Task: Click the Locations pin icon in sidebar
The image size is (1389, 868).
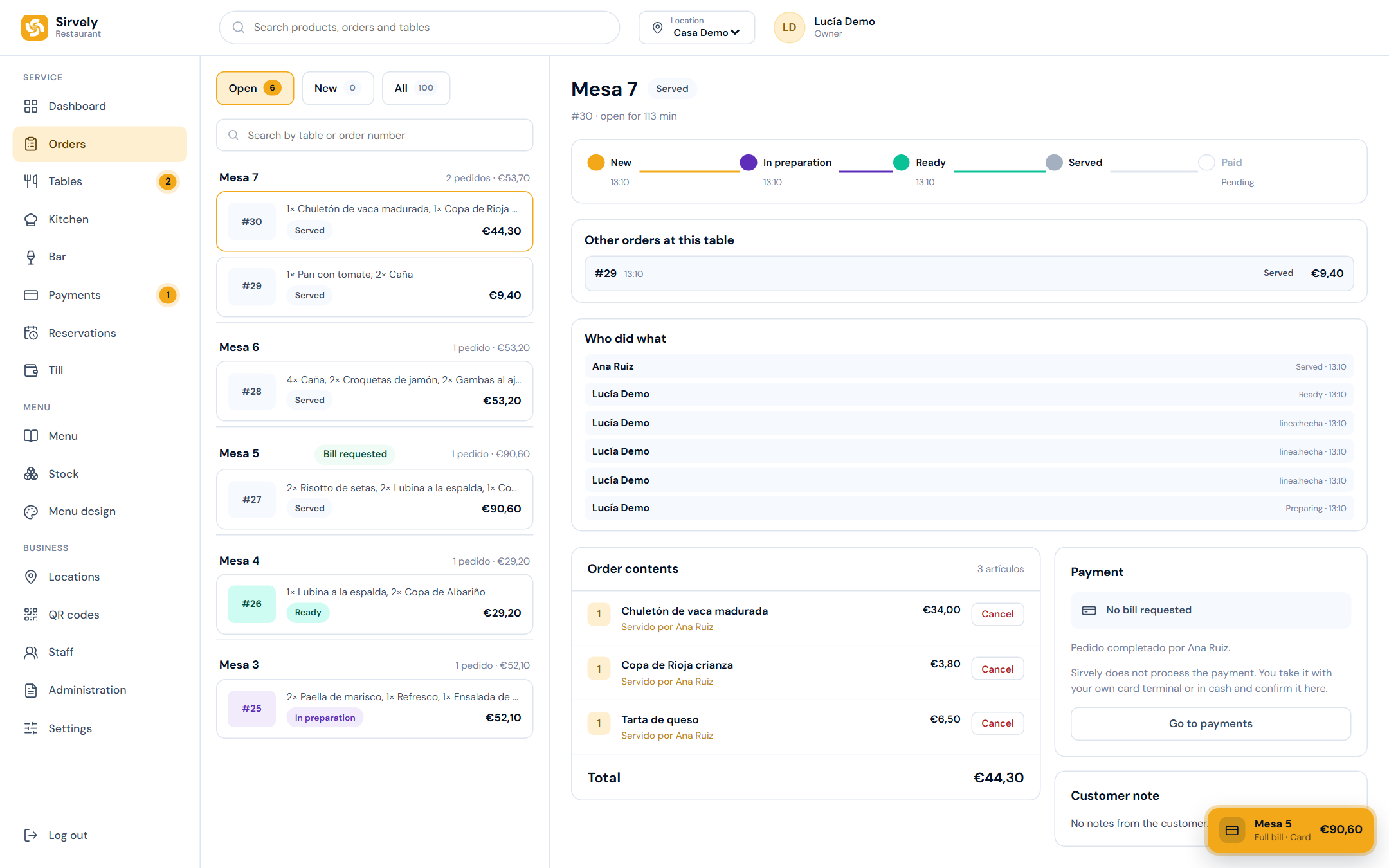Action: (31, 577)
